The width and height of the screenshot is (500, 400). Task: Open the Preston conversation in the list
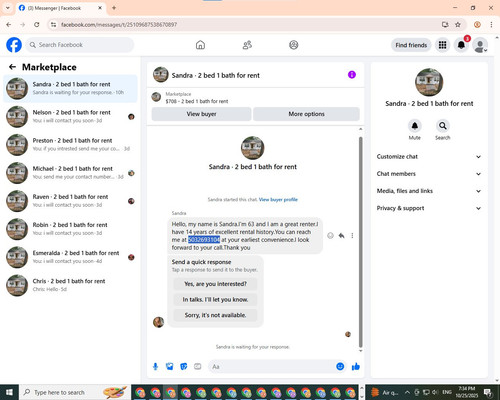coord(70,145)
